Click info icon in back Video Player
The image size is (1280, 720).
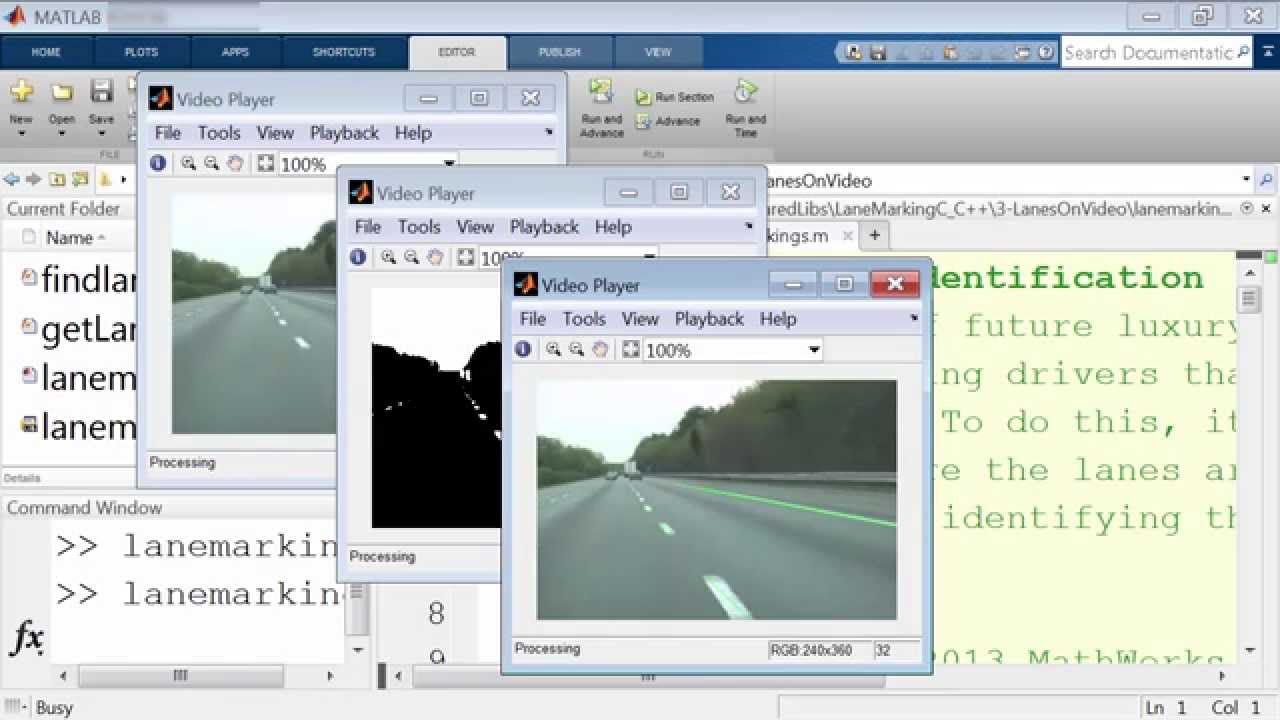[x=158, y=163]
